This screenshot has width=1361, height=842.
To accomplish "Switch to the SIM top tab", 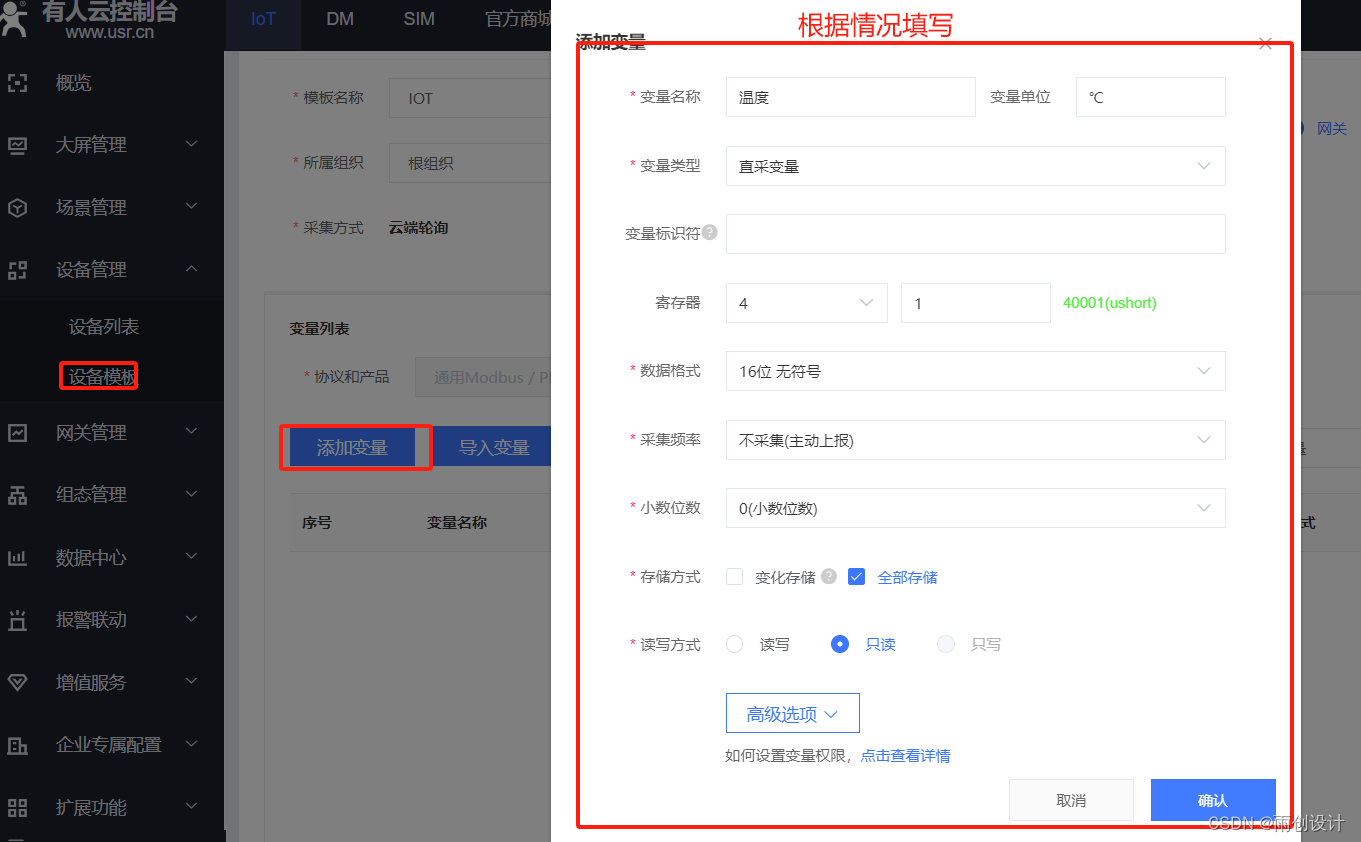I will coord(419,19).
